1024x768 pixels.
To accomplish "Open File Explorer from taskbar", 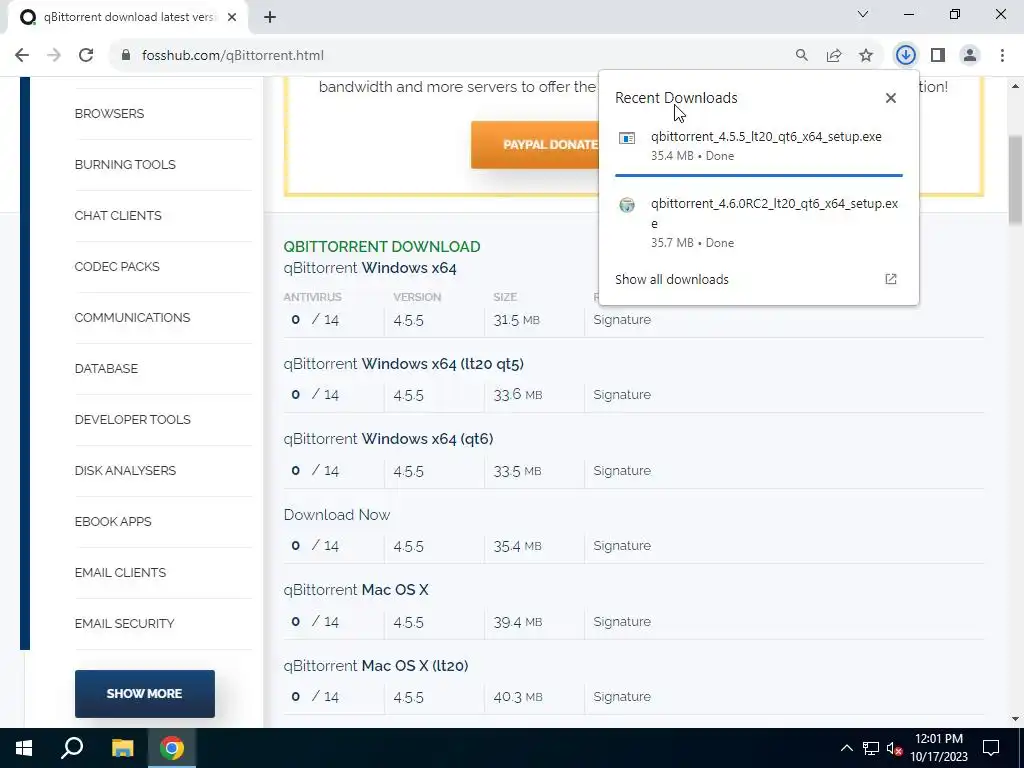I will pyautogui.click(x=122, y=748).
